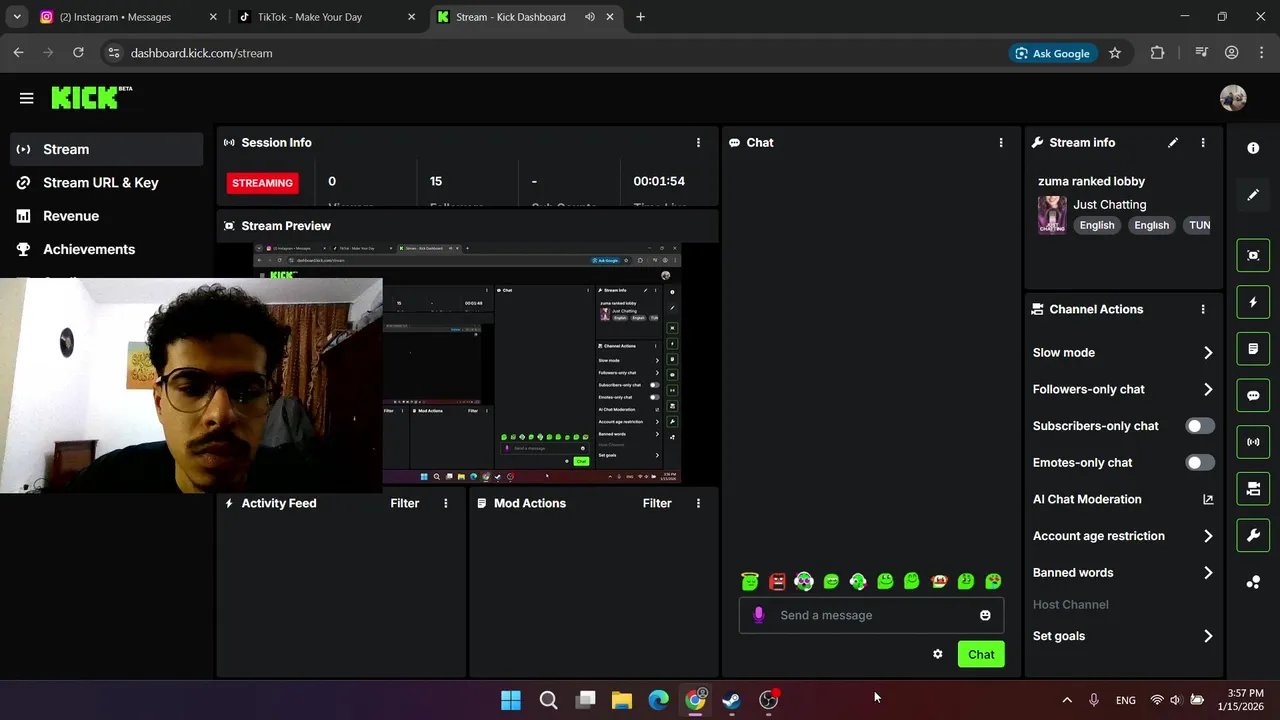Screen dimensions: 1280x720
Task: Open chat settings gear icon
Action: (x=937, y=654)
